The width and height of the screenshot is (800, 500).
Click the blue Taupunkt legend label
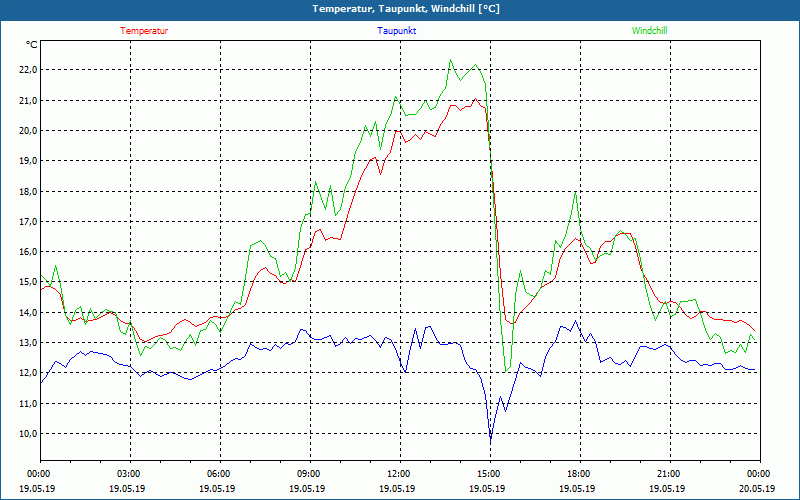click(x=396, y=31)
